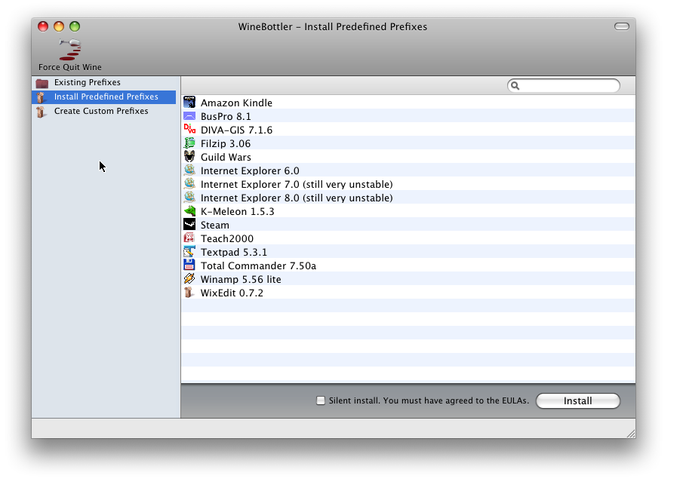680x494 pixels.
Task: Click the Internet Explorer 8.0 icon
Action: (x=190, y=197)
